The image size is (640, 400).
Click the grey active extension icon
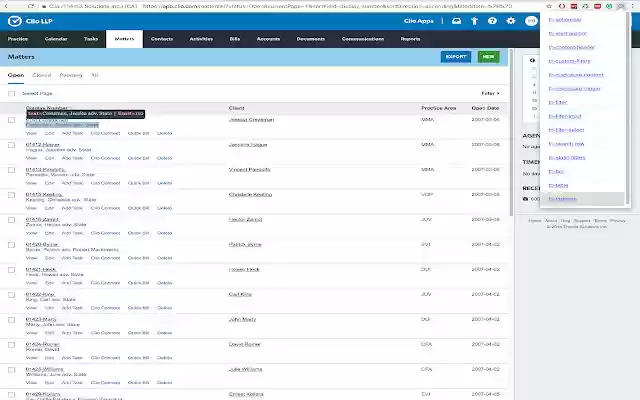click(621, 6)
